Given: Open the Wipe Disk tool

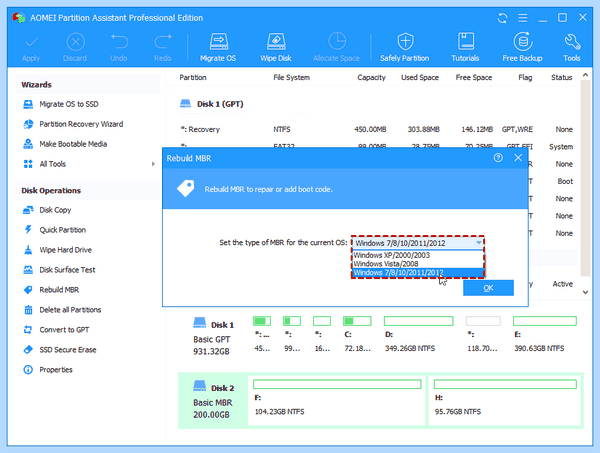Looking at the screenshot, I should pyautogui.click(x=276, y=48).
